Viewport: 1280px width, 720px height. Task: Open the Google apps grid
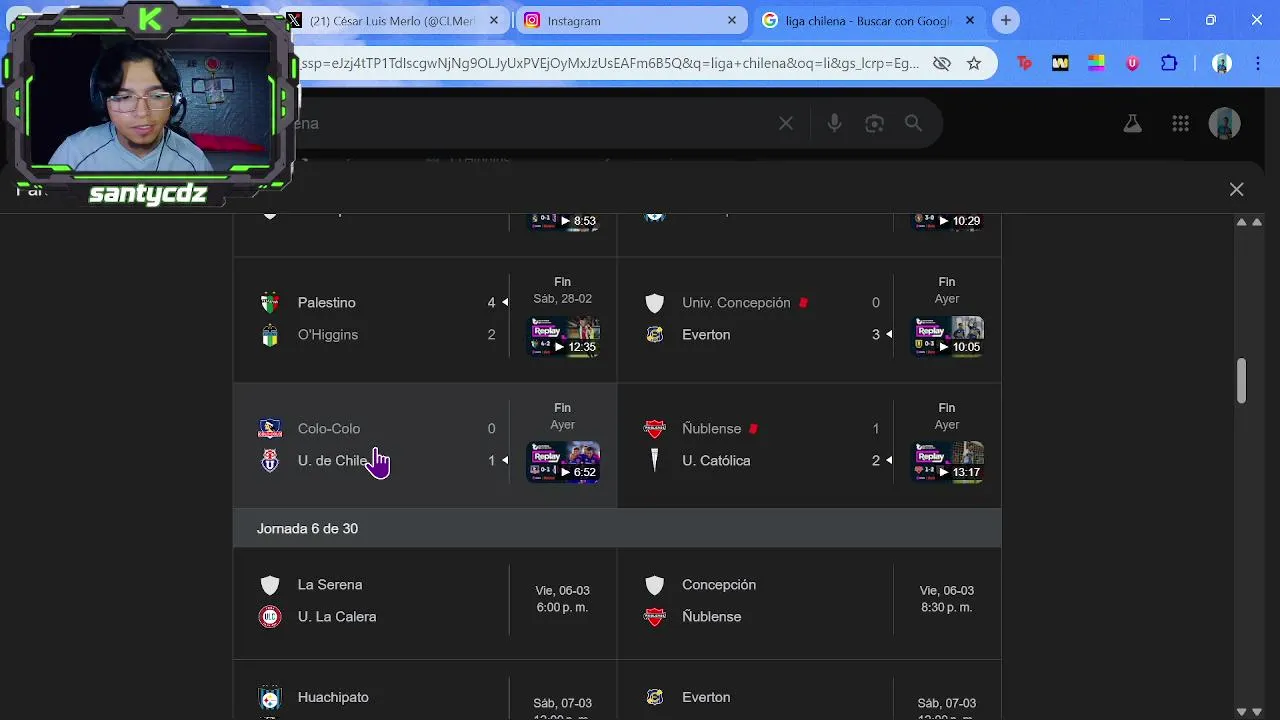(1180, 123)
